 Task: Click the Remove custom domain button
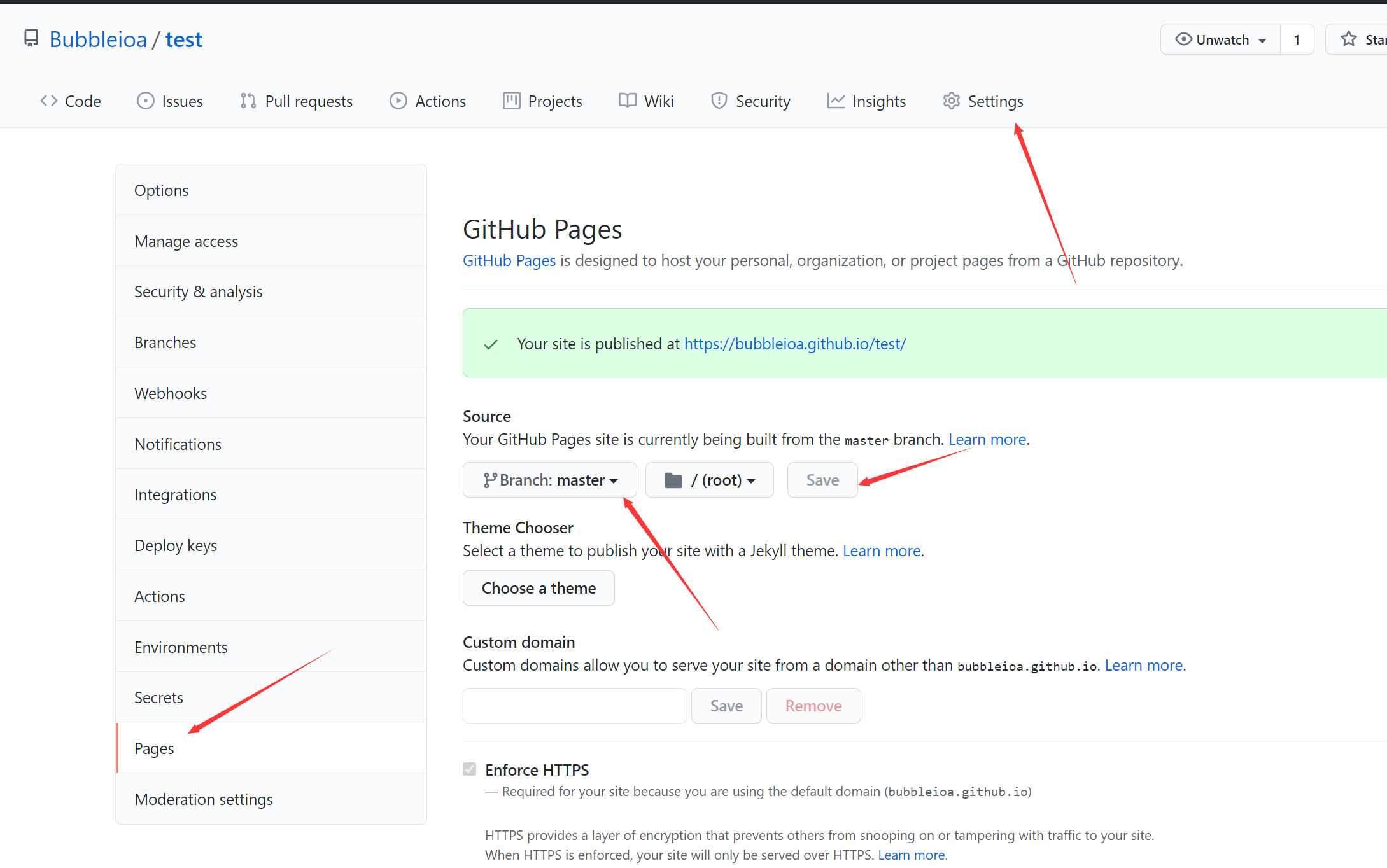click(x=813, y=706)
